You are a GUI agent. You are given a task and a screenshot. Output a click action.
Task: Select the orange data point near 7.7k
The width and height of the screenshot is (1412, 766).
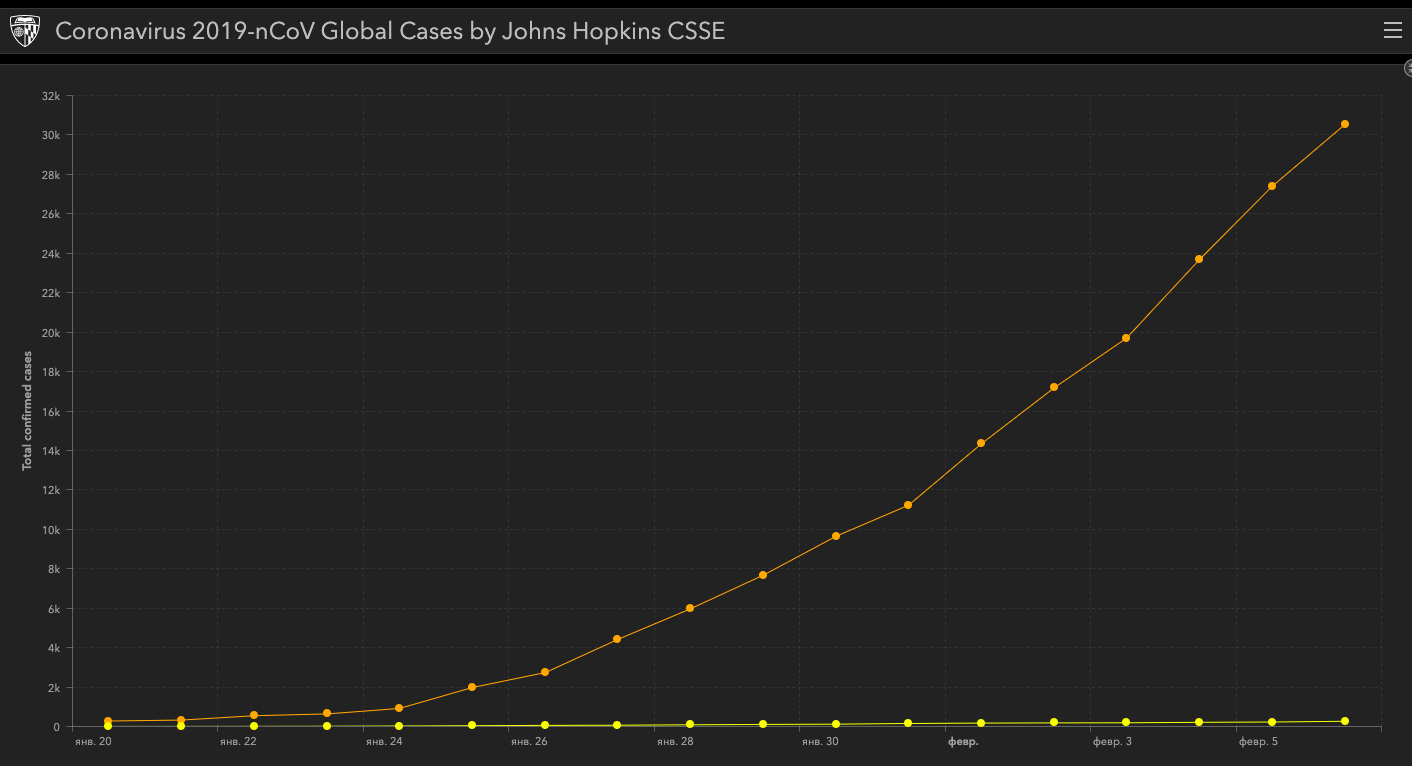point(763,575)
